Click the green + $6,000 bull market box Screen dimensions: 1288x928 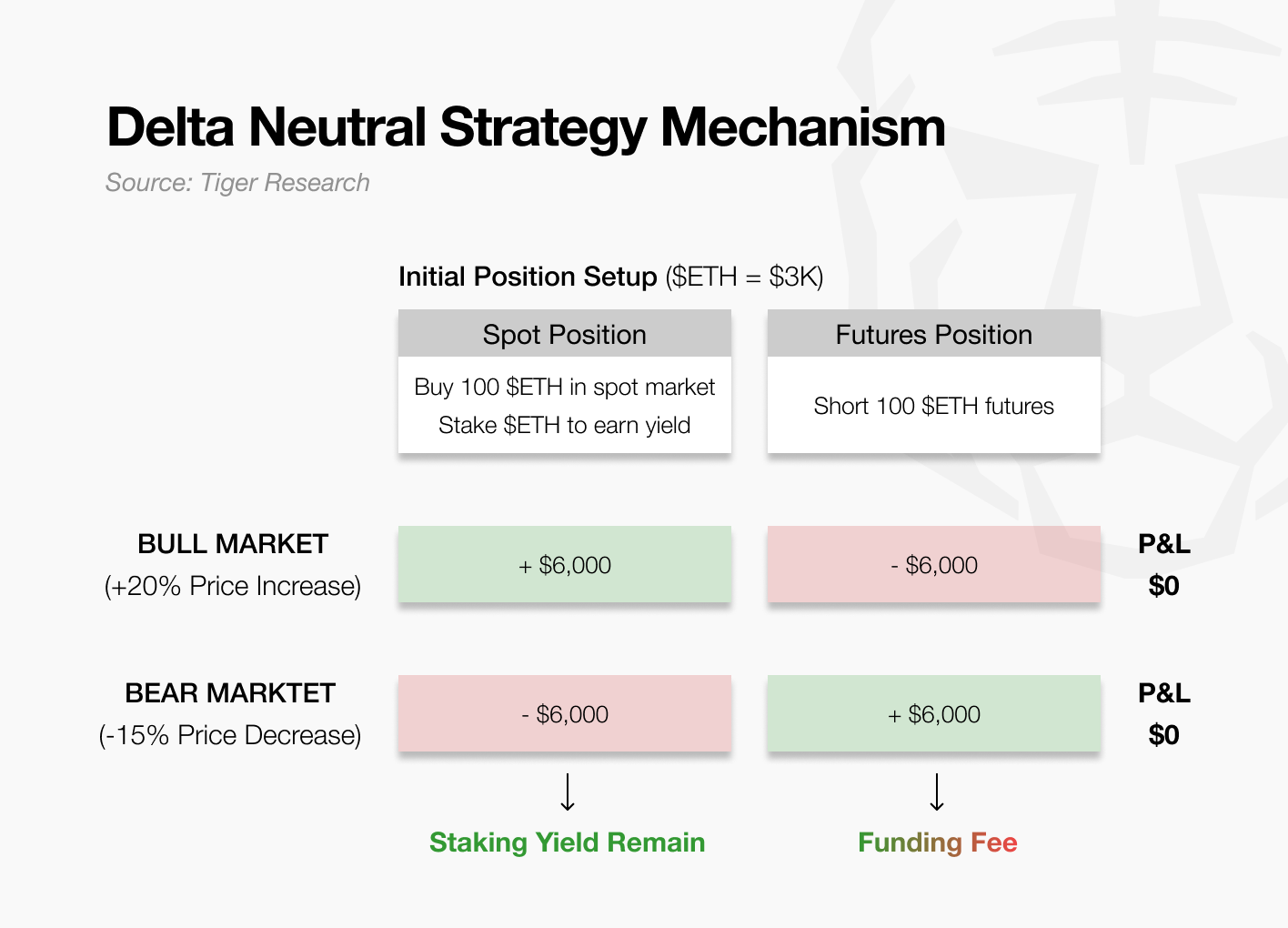565,564
